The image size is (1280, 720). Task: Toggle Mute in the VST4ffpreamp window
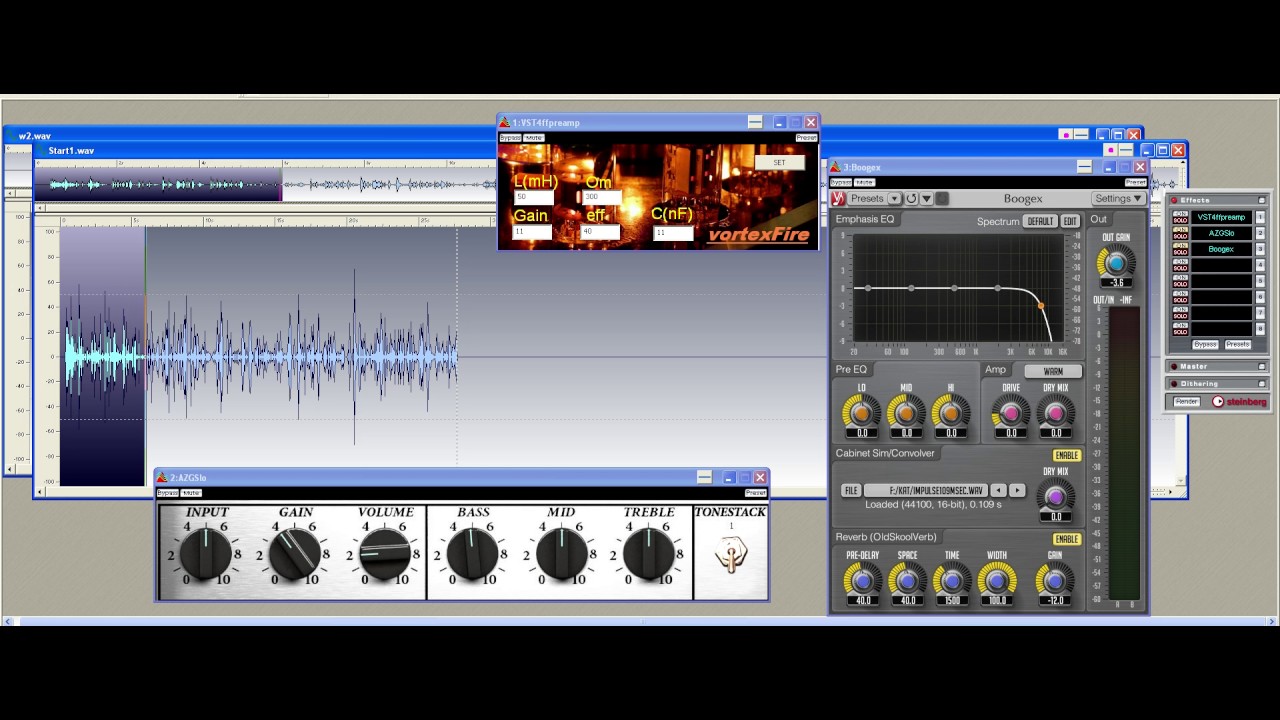coord(534,138)
